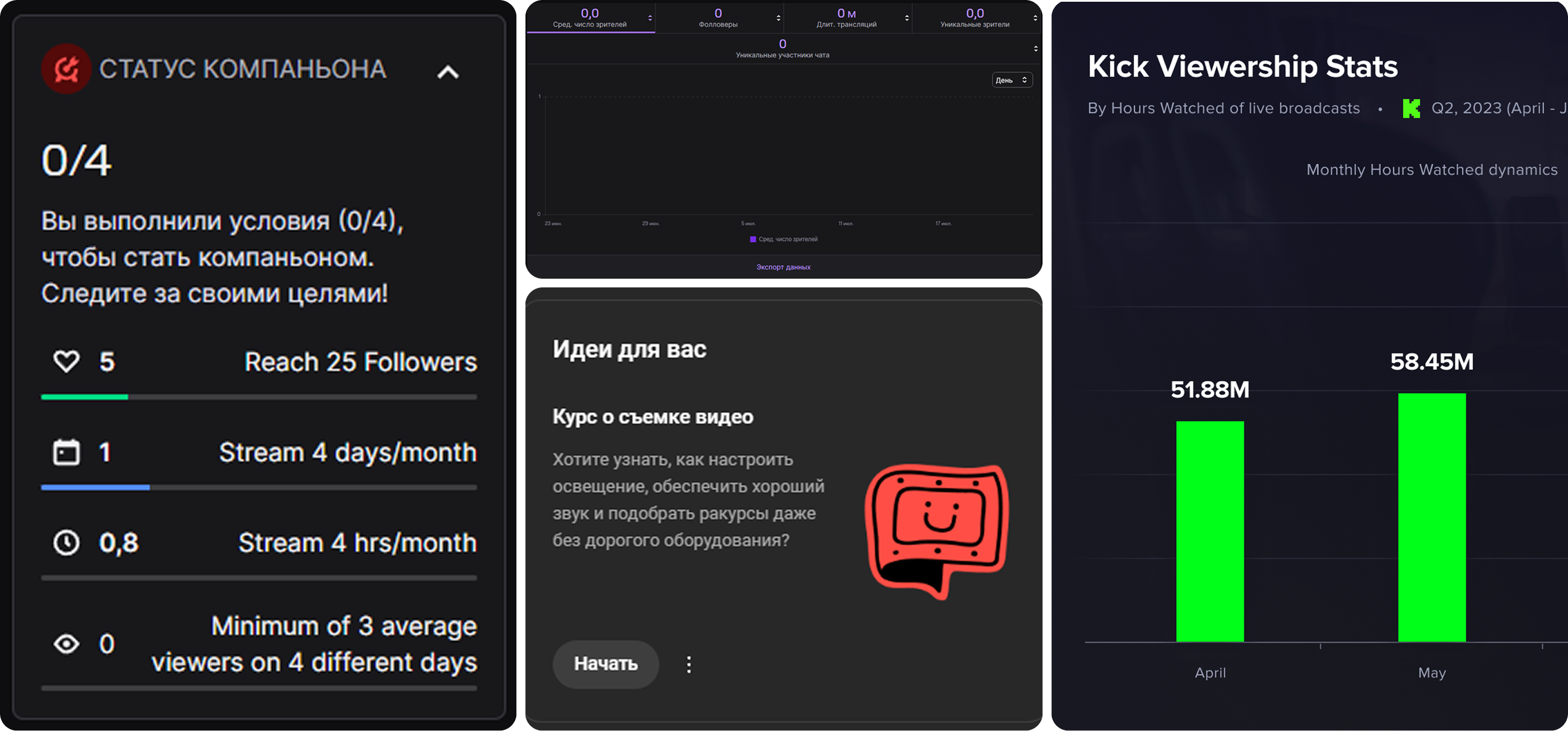Click the heart followers icon

point(66,361)
